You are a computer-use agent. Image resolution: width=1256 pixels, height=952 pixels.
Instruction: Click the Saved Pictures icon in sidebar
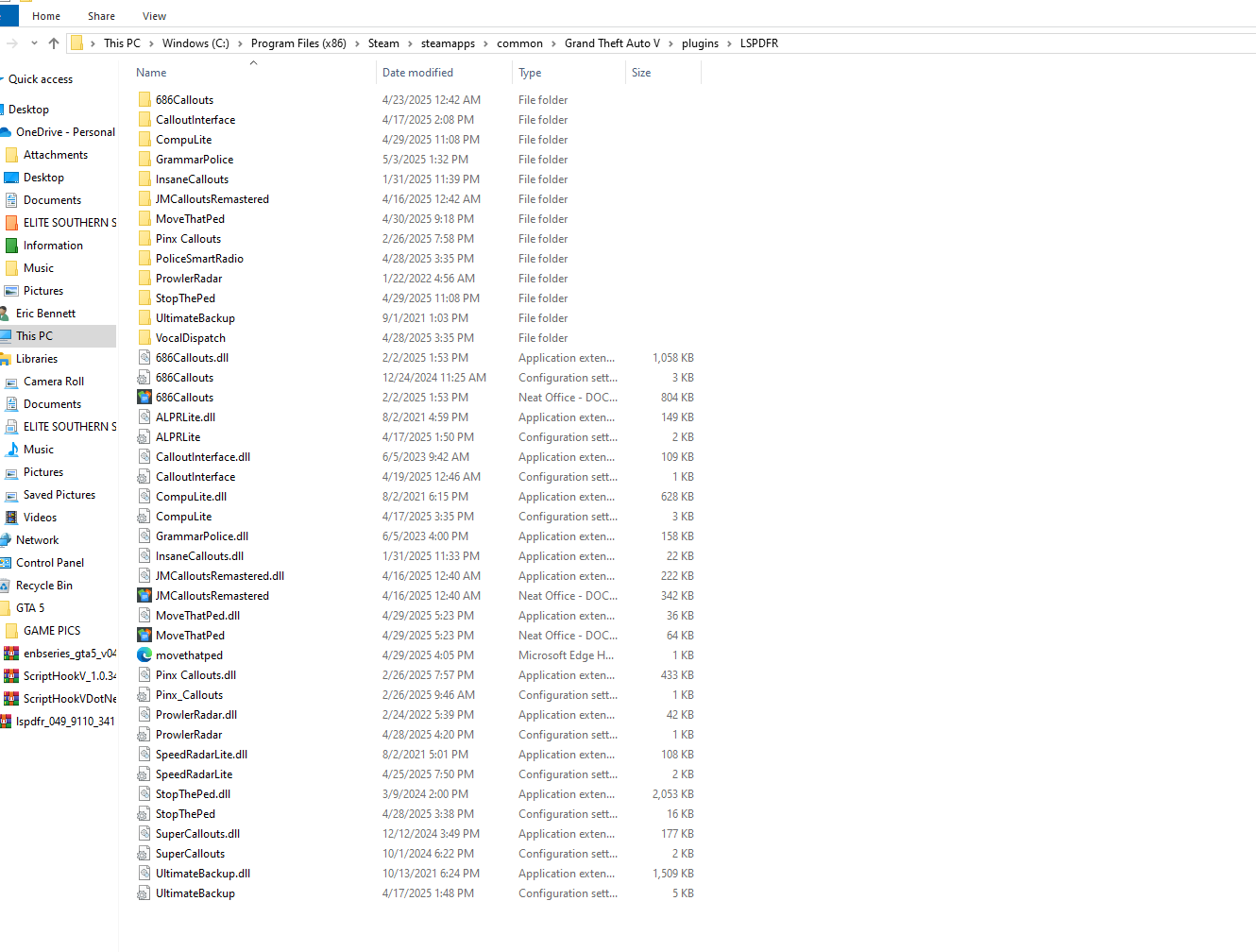11,495
